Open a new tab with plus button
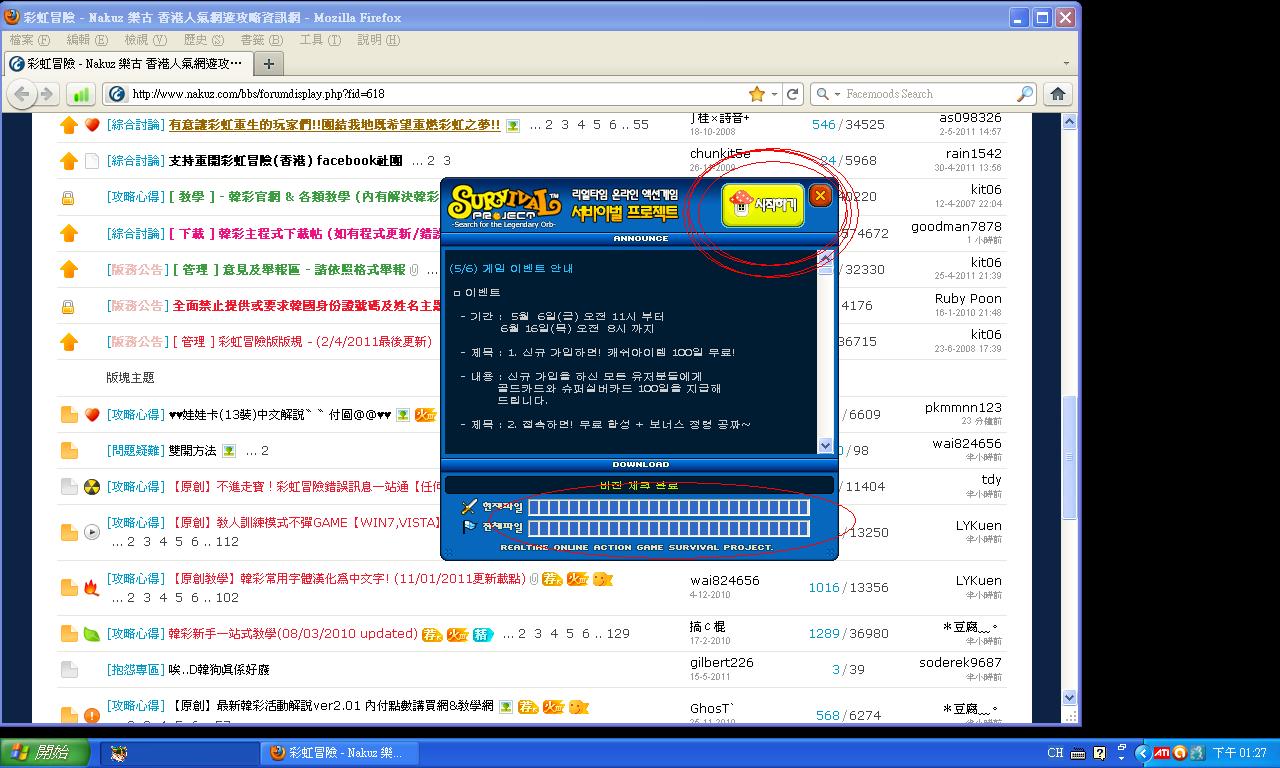 [268, 63]
